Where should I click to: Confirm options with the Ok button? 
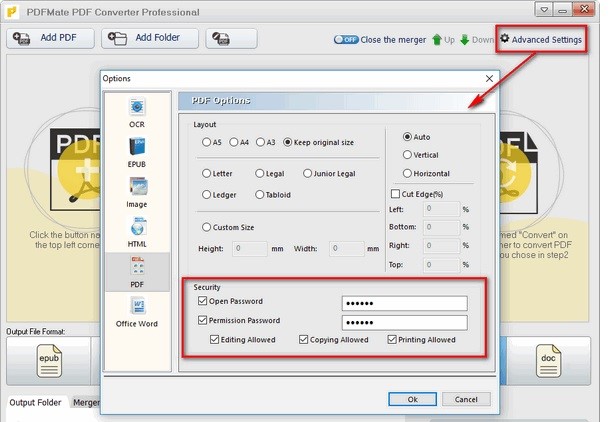pyautogui.click(x=413, y=399)
